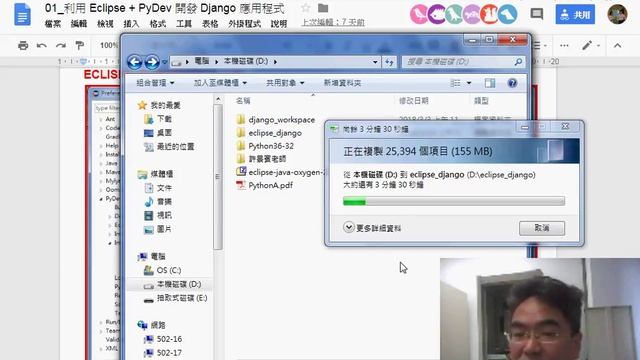Open the last-edit history link
The image size is (640, 360).
point(333,22)
